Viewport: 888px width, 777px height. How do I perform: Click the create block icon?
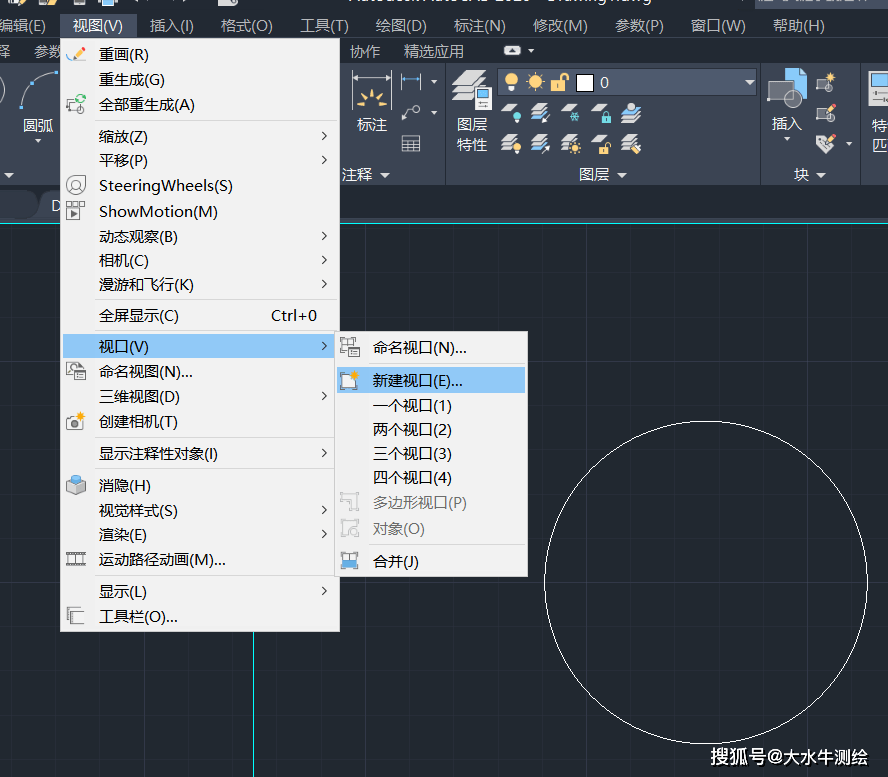[x=826, y=83]
